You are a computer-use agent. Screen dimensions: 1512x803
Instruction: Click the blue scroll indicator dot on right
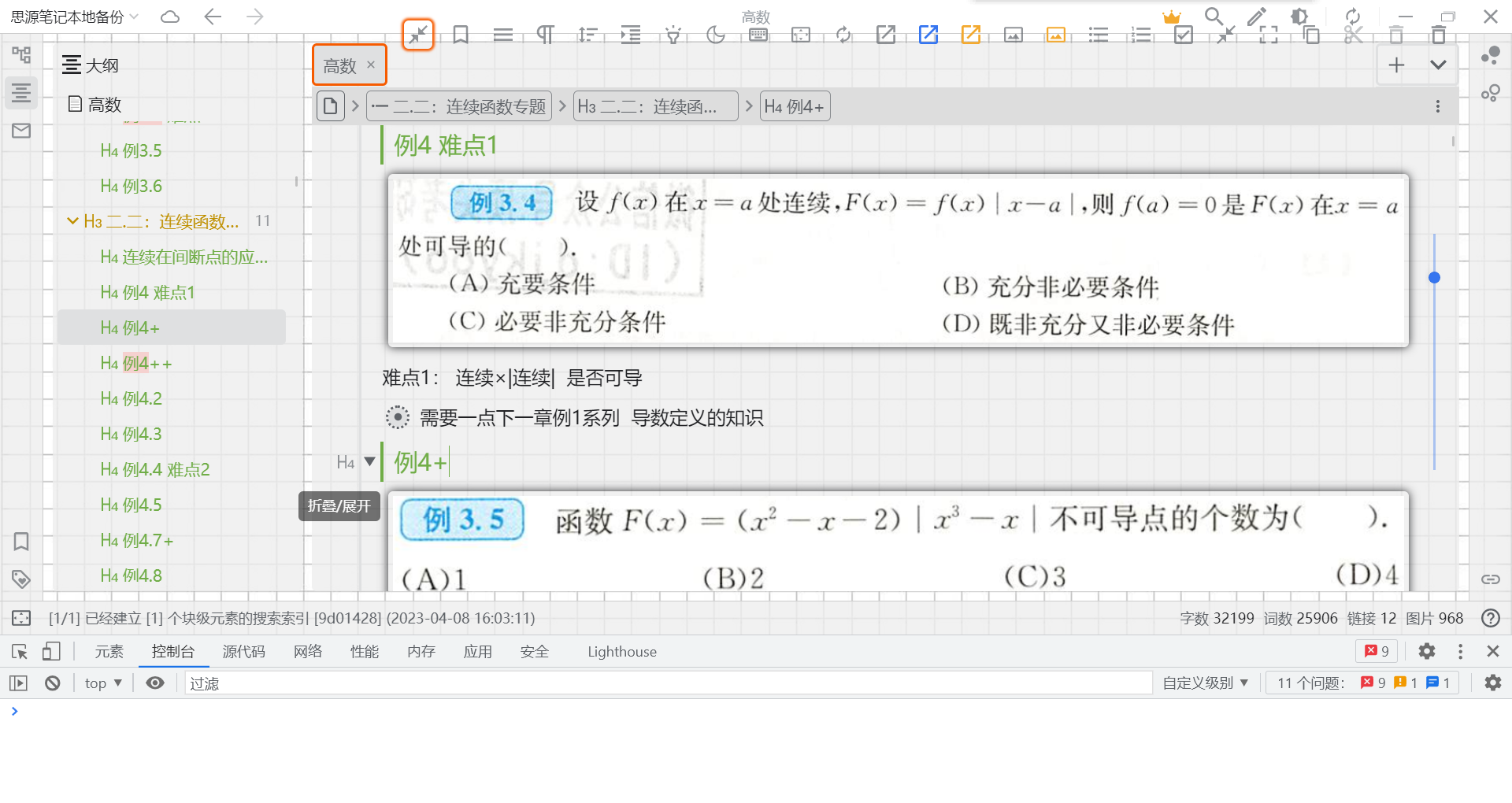click(x=1434, y=277)
